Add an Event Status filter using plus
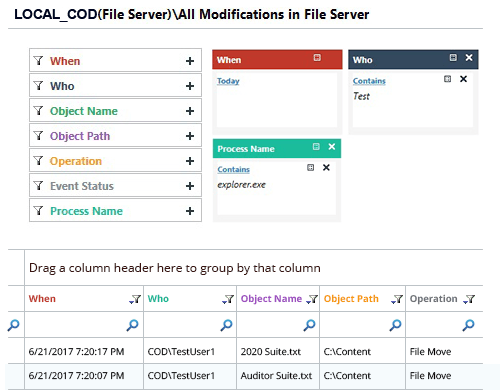This screenshot has width=500, height=390. [x=190, y=186]
